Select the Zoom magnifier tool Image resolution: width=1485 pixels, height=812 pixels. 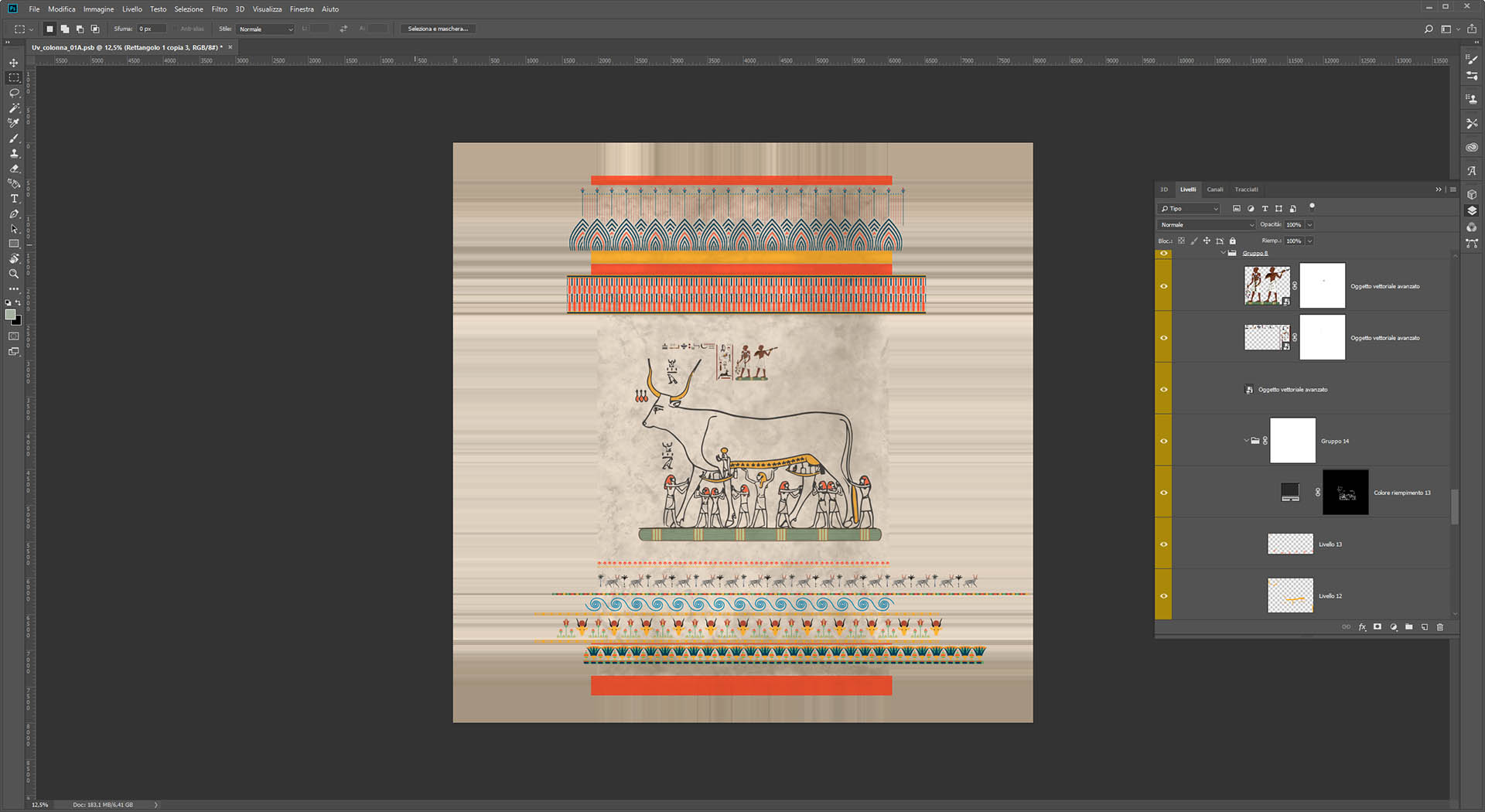14,274
